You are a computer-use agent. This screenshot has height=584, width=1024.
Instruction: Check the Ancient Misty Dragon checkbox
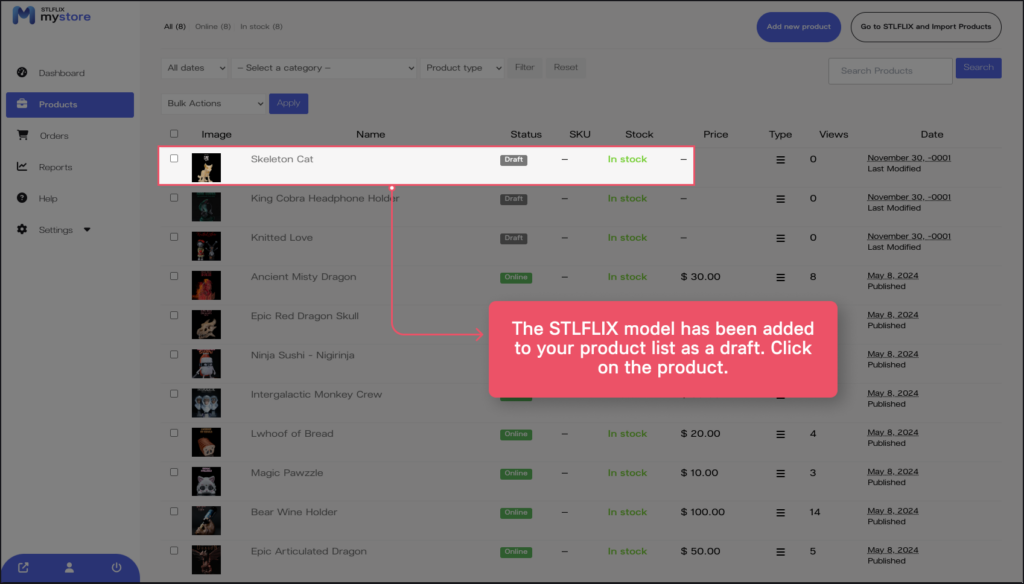coord(174,277)
